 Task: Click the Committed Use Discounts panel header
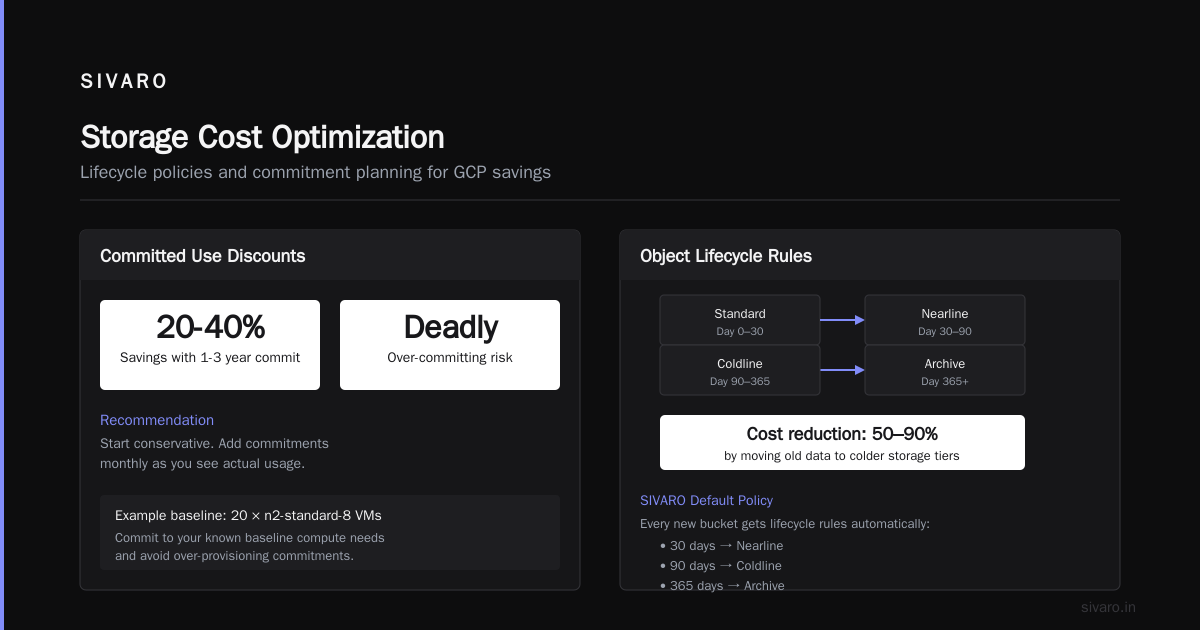pos(330,255)
